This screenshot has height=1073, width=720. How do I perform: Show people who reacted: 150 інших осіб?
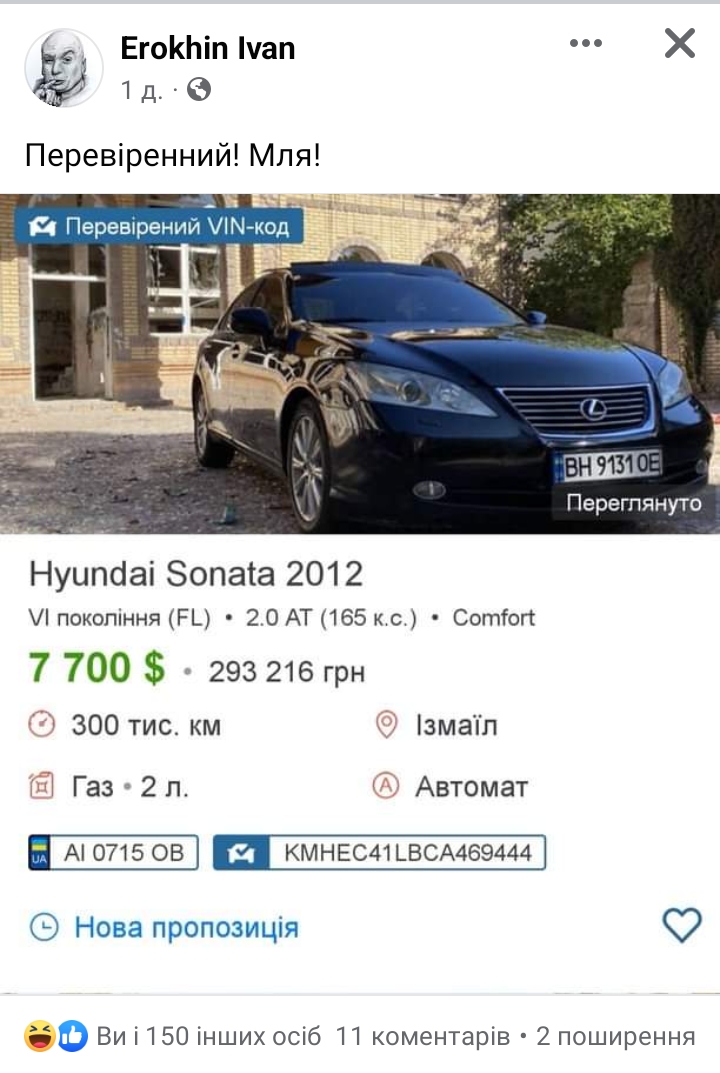208,1036
